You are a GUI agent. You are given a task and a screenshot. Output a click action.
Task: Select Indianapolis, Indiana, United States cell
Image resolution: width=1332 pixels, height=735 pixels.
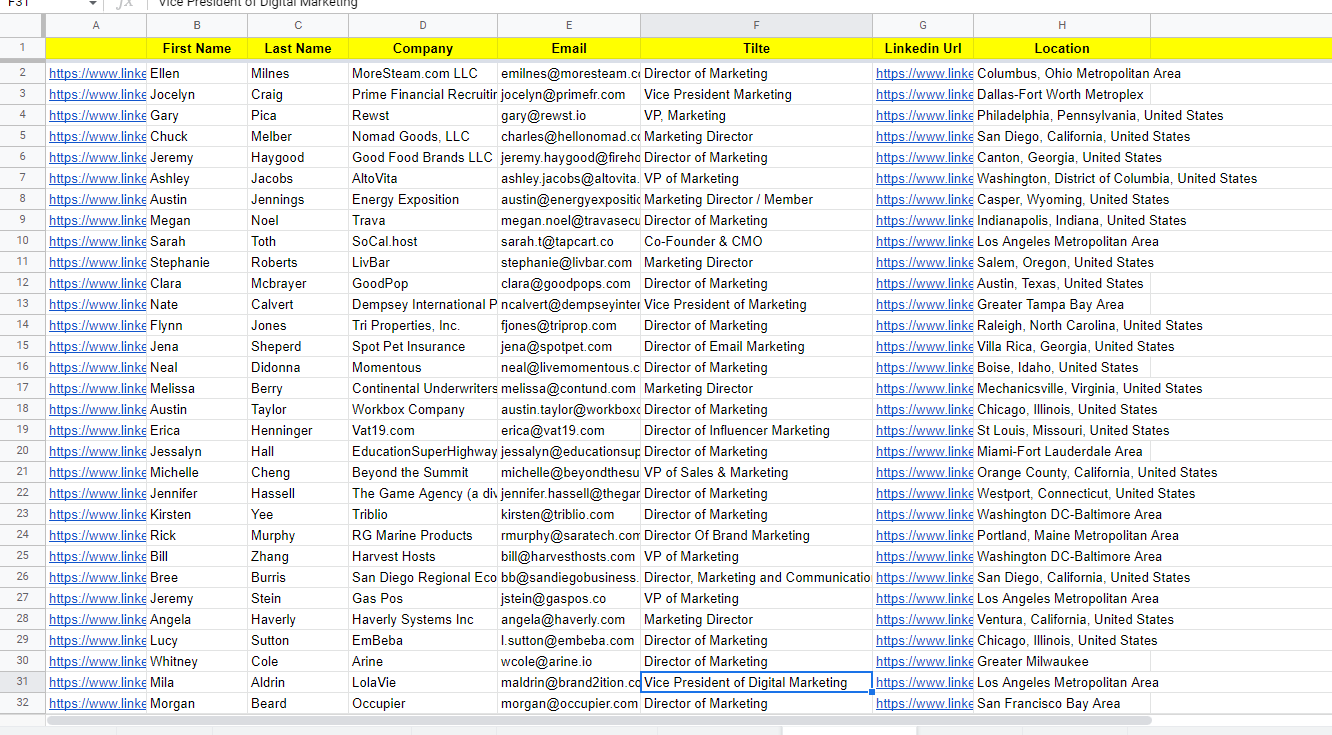pyautogui.click(x=1062, y=220)
